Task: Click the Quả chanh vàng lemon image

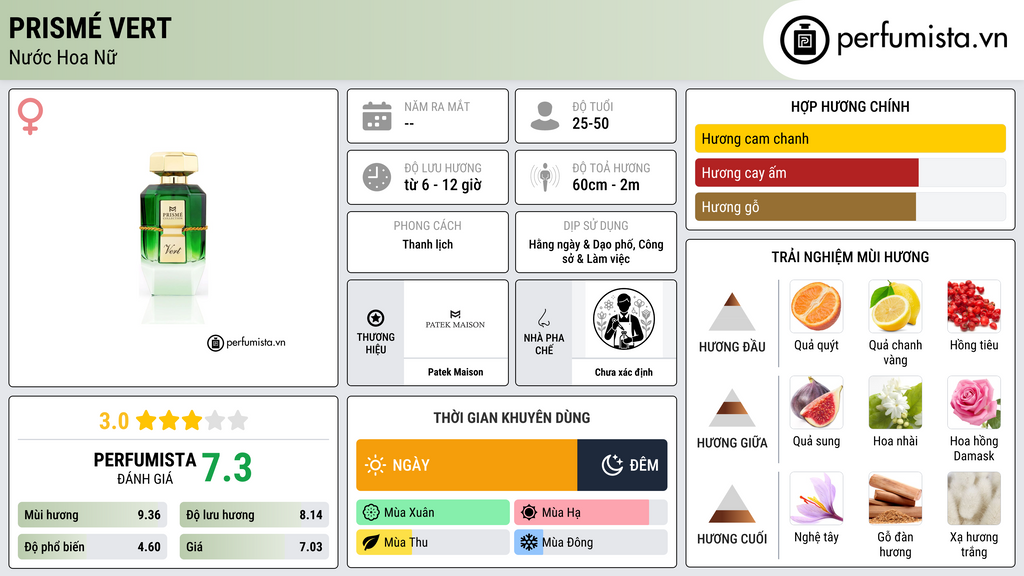Action: click(895, 306)
